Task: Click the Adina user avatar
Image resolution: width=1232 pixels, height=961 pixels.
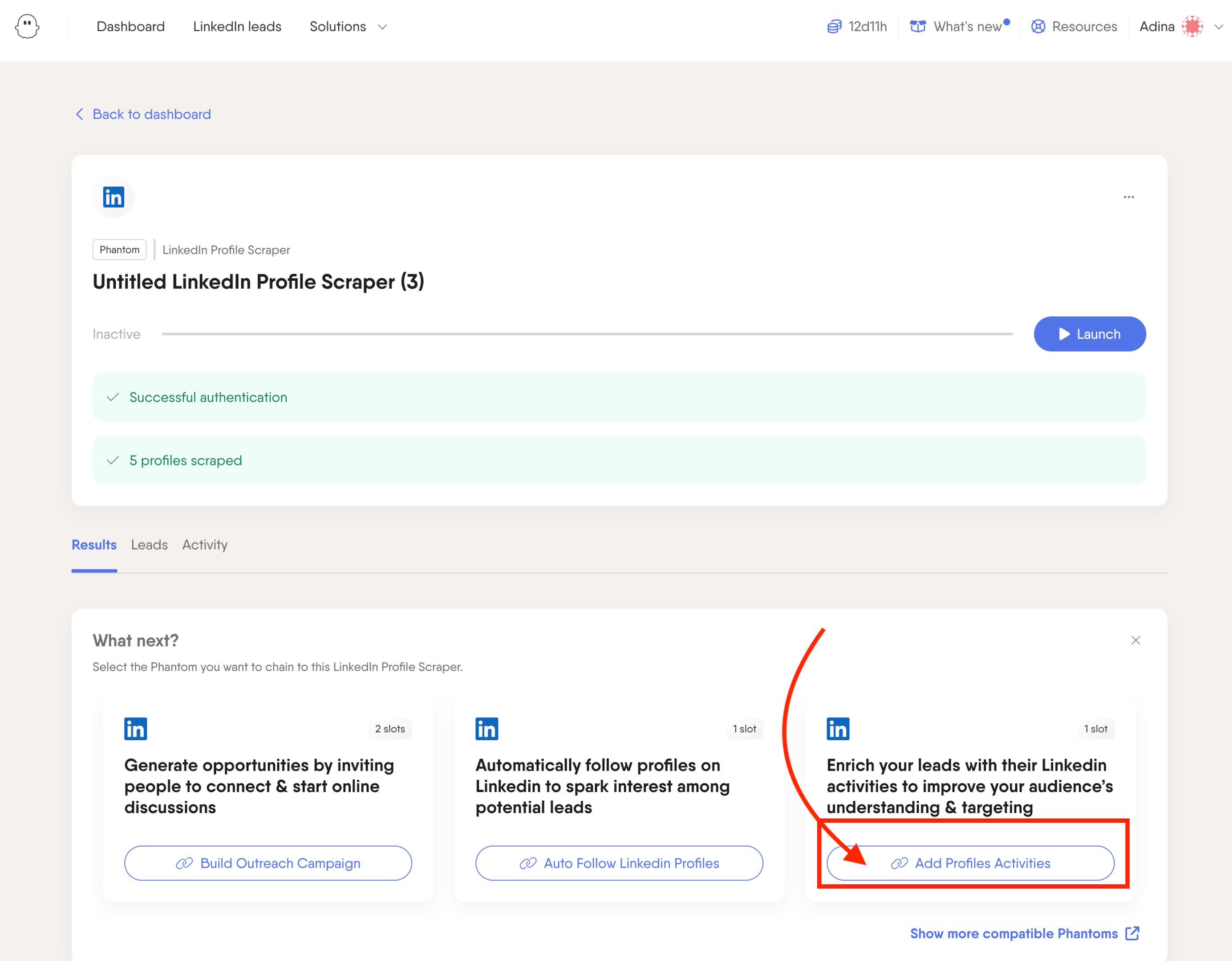Action: click(x=1192, y=27)
